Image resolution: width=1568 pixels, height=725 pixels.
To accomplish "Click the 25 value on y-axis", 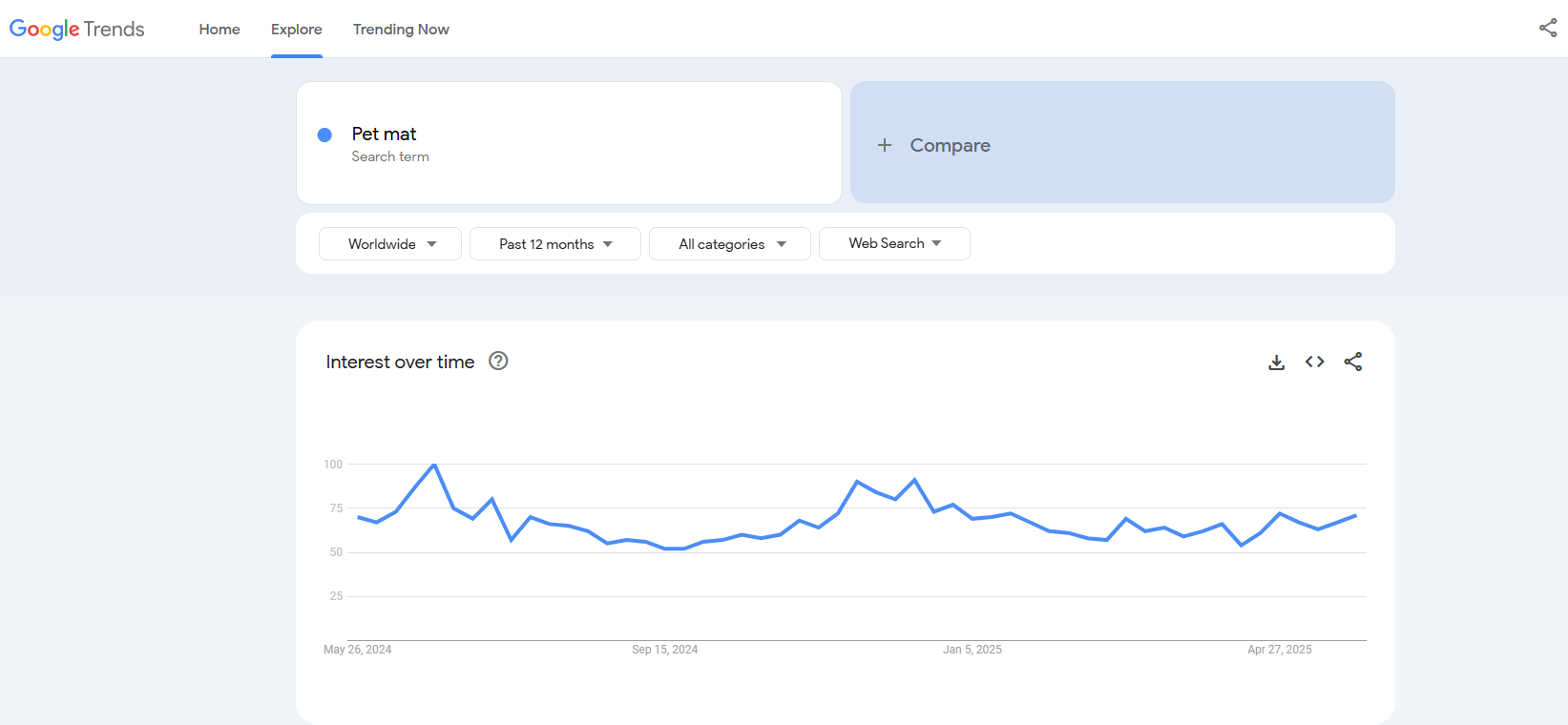I will click(336, 596).
